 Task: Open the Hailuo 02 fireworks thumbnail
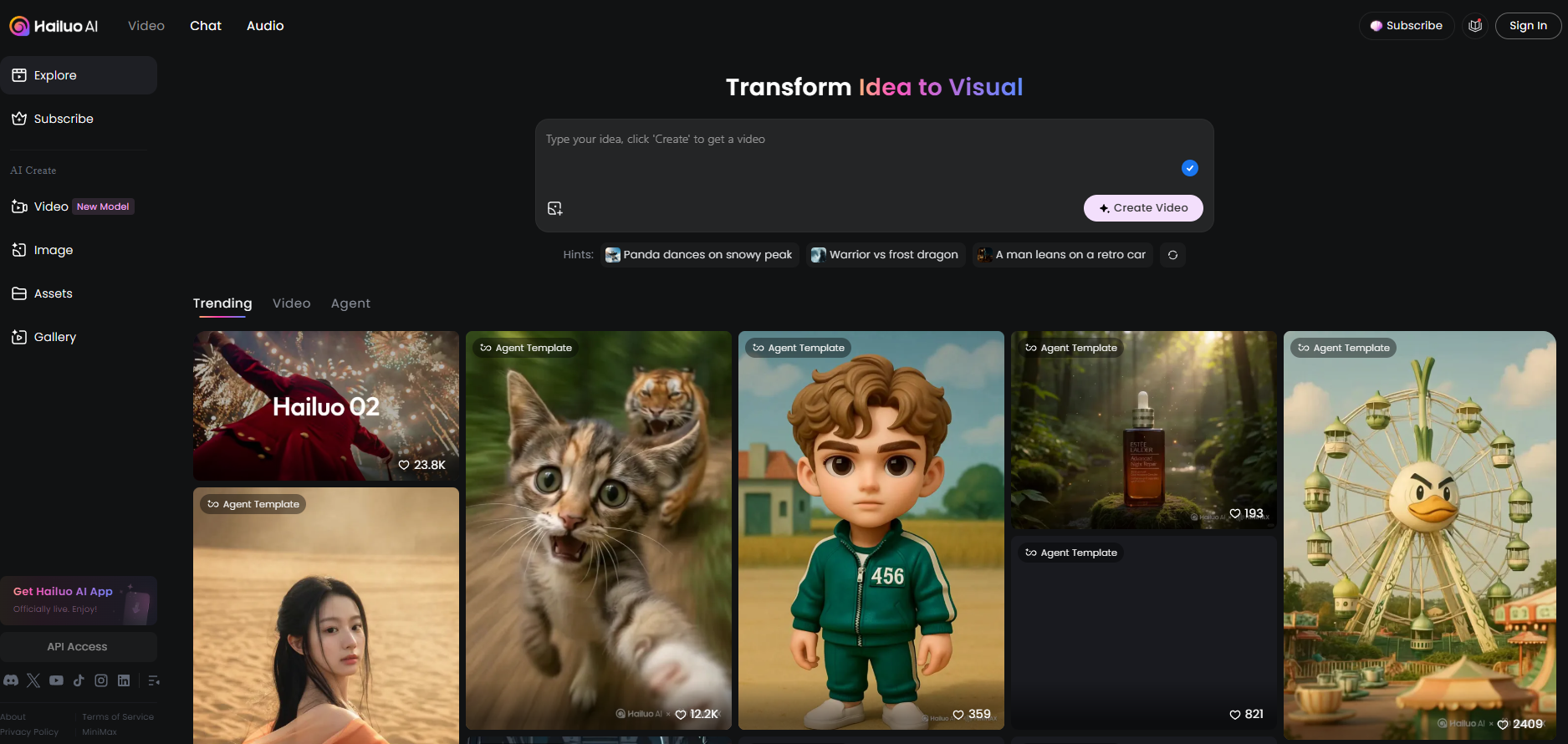coord(326,405)
